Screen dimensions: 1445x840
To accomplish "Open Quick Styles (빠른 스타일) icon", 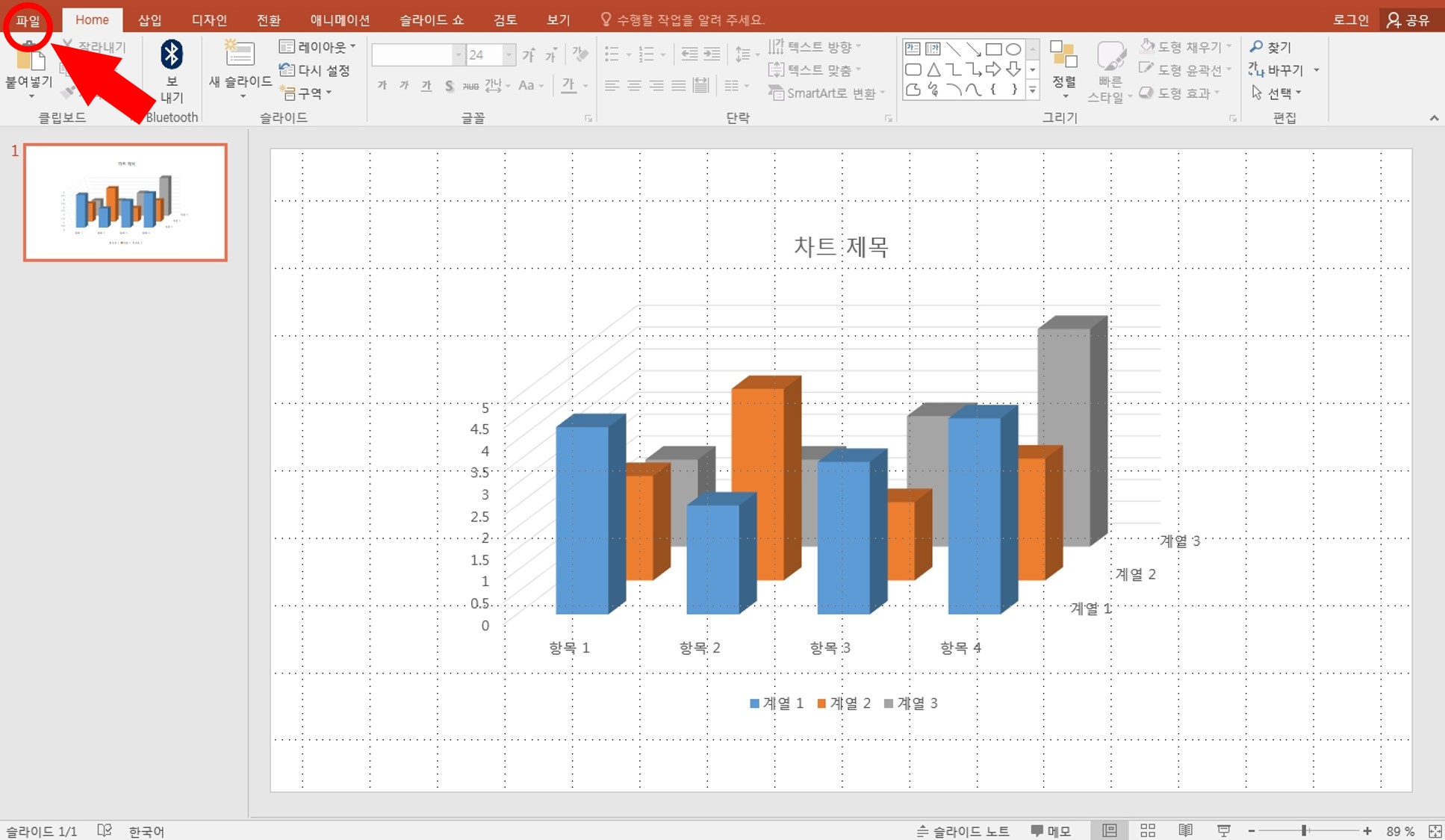I will pos(1110,57).
